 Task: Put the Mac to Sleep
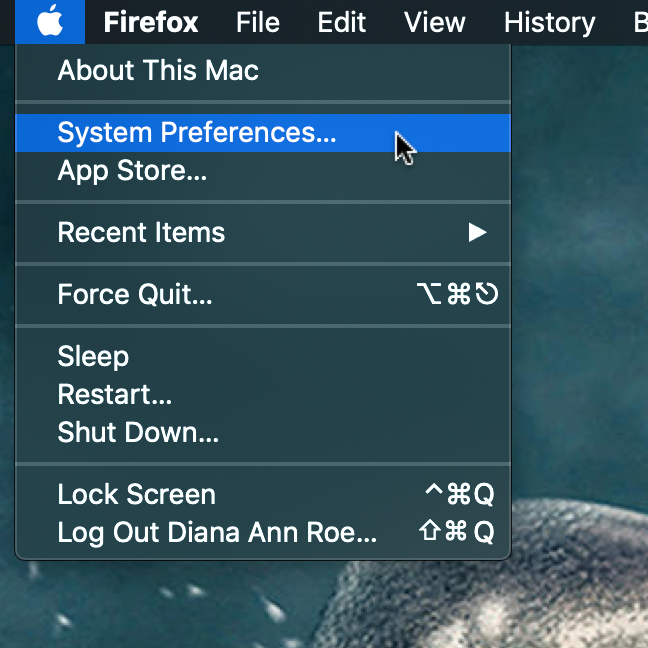(x=93, y=357)
